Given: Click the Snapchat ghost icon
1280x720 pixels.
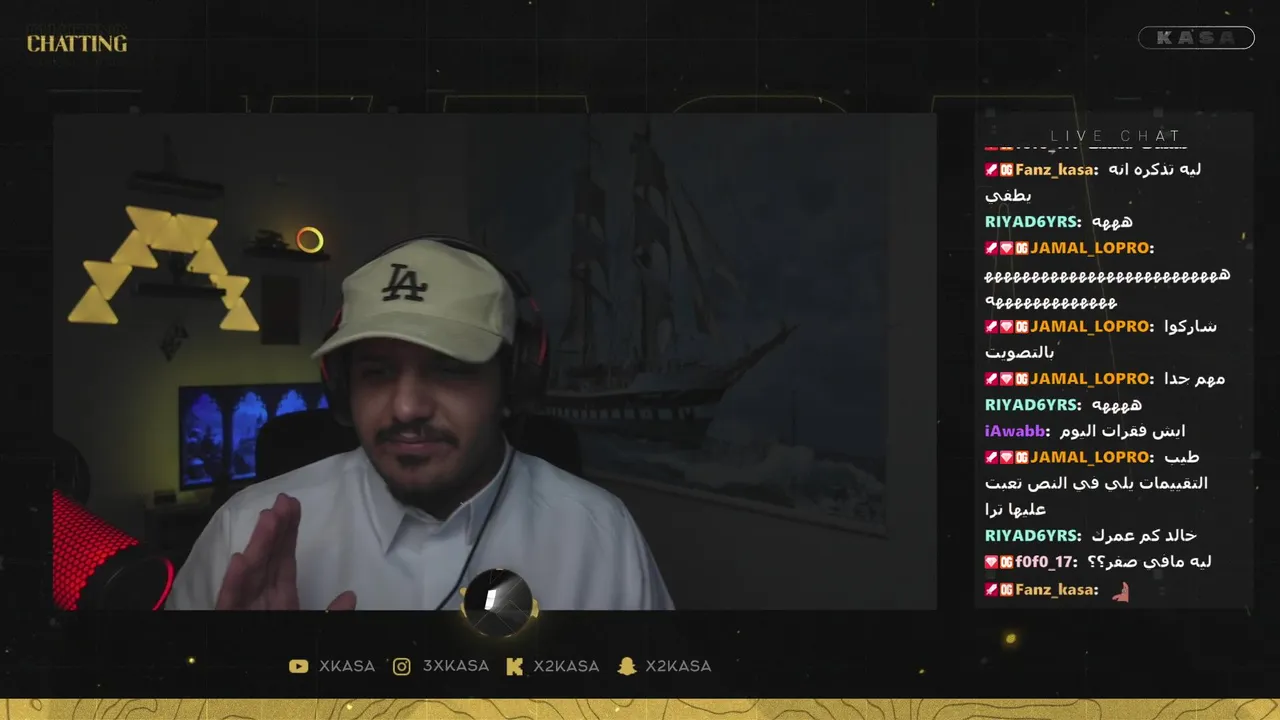Looking at the screenshot, I should click(x=627, y=666).
